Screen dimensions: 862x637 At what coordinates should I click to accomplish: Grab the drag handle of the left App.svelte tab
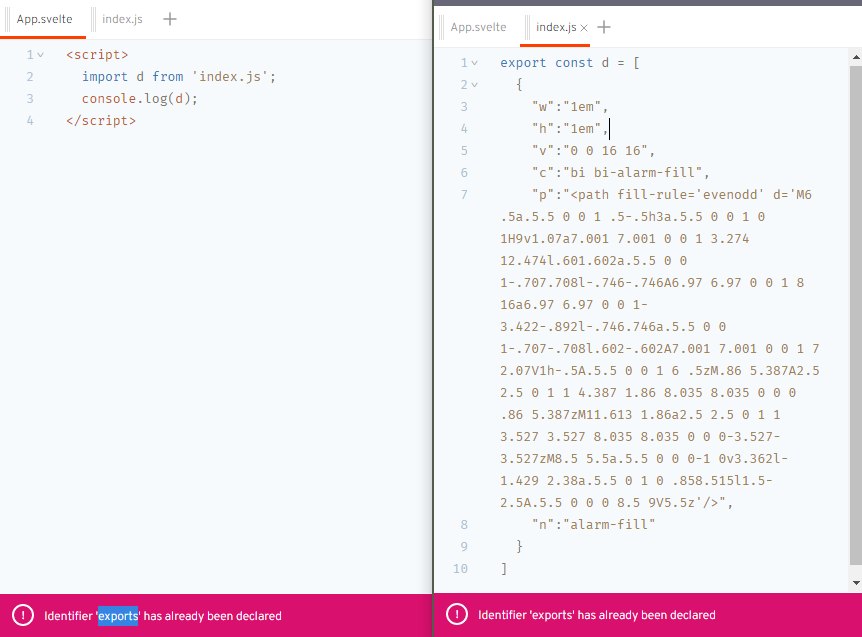[8, 19]
